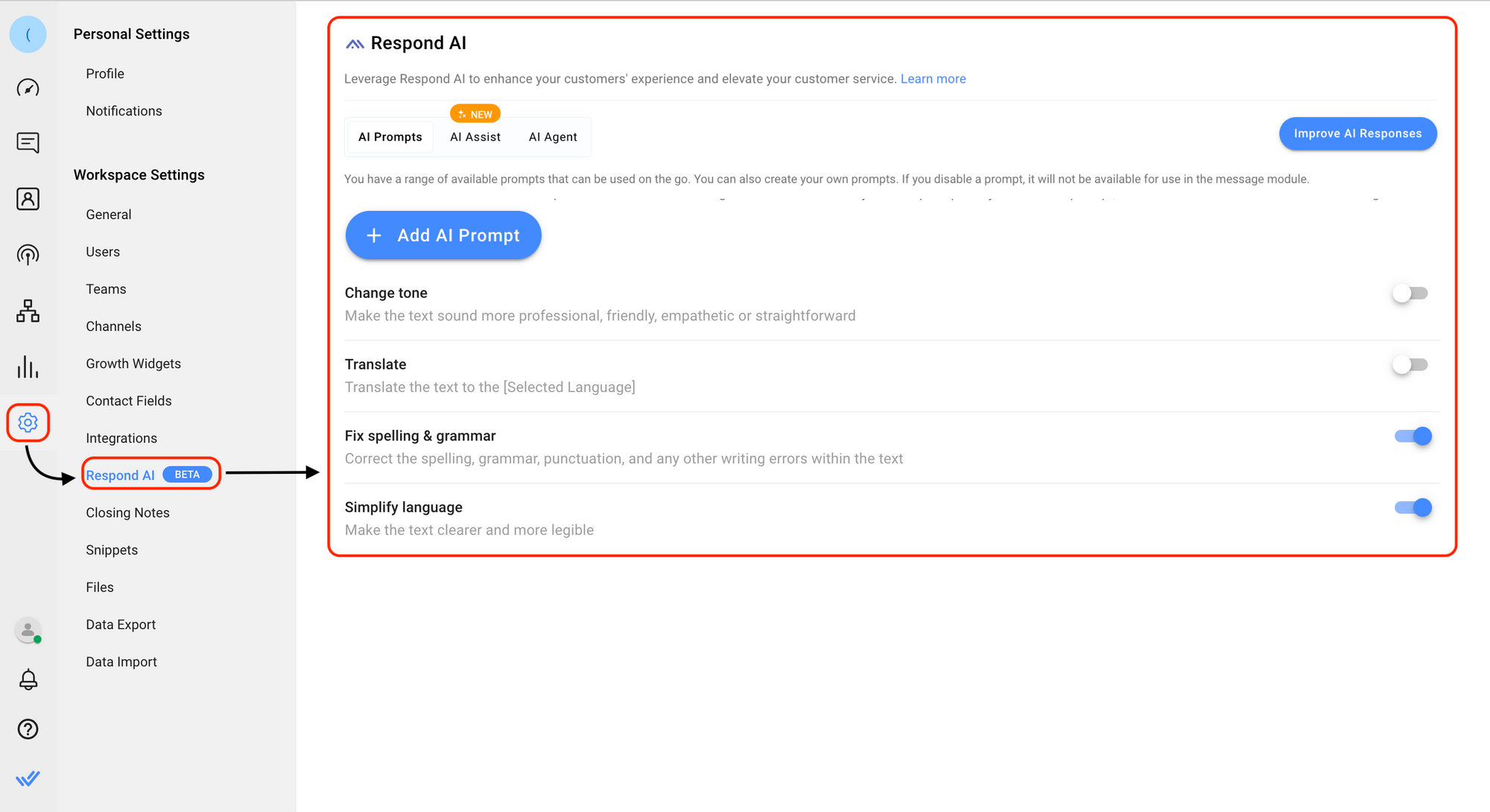The image size is (1490, 812).
Task: Click the Growth Widgets settings item
Action: 134,363
